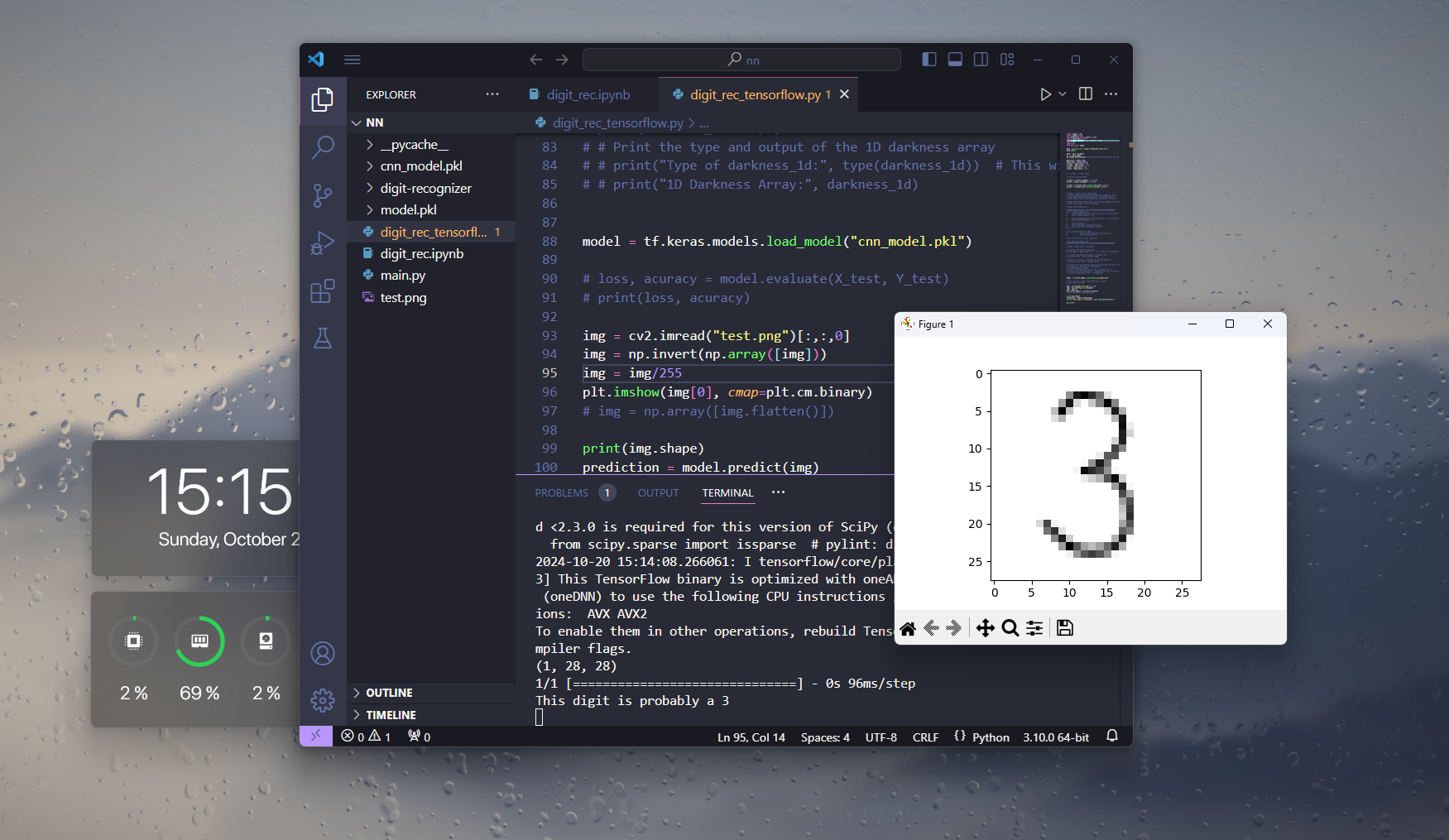Toggle the bottom panel layout button

(x=955, y=60)
